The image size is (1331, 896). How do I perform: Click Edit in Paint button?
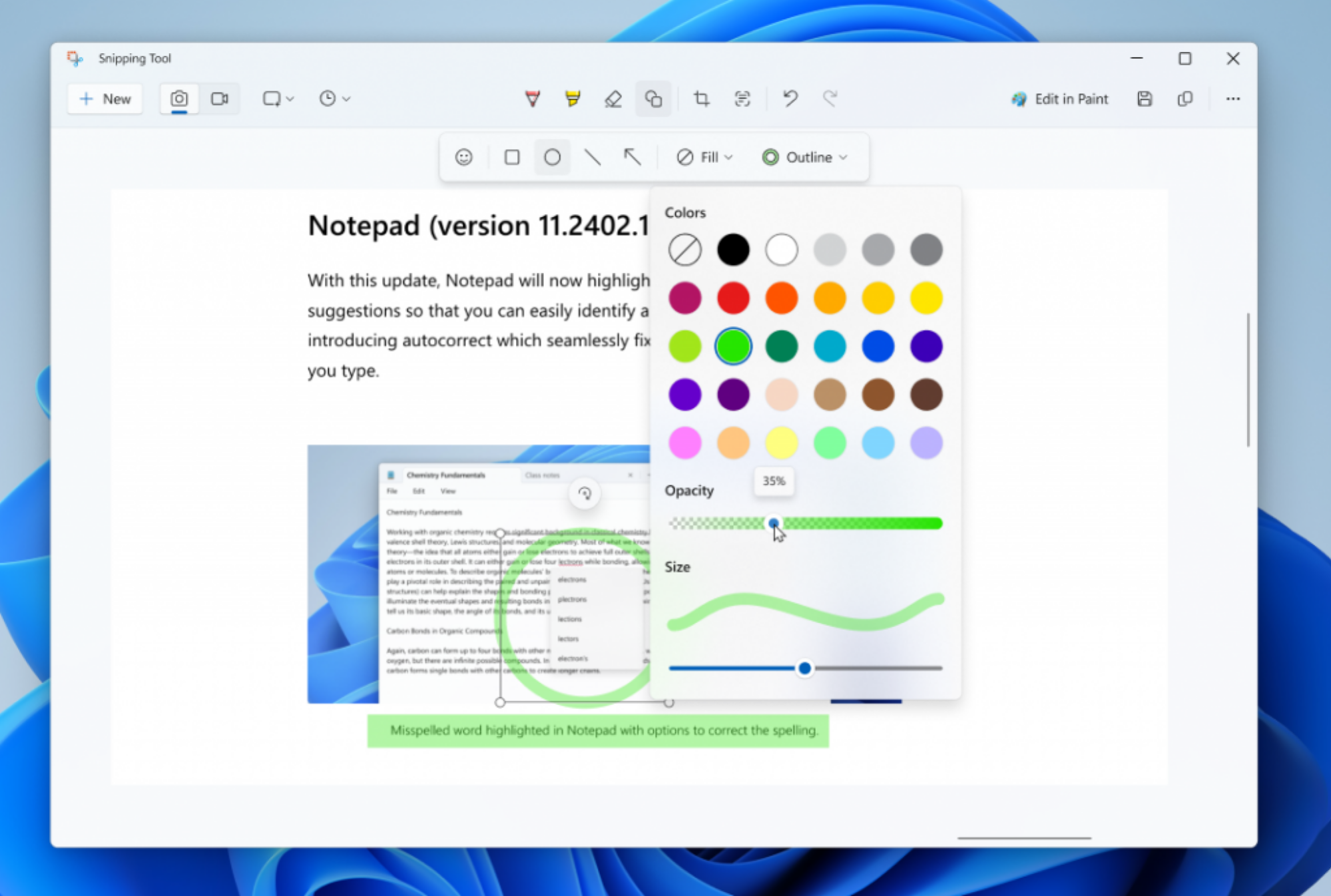coord(1064,98)
